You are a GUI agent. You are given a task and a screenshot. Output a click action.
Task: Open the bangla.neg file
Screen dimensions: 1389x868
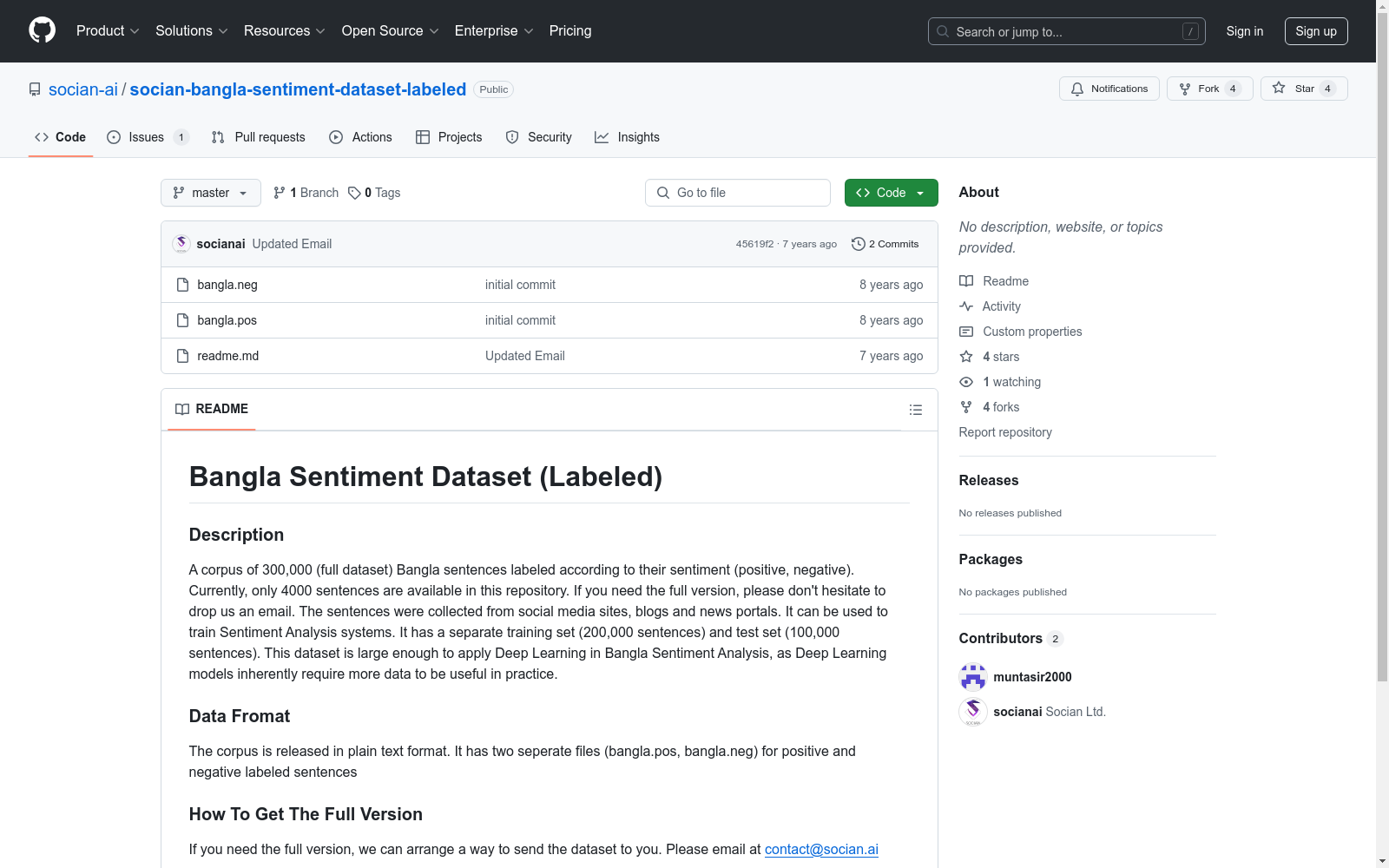click(227, 285)
